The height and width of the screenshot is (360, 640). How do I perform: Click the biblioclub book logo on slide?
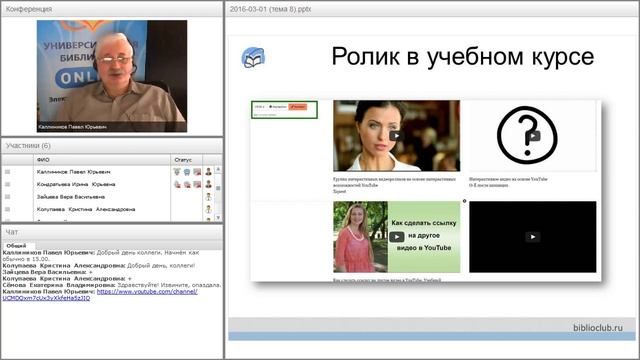pos(253,58)
